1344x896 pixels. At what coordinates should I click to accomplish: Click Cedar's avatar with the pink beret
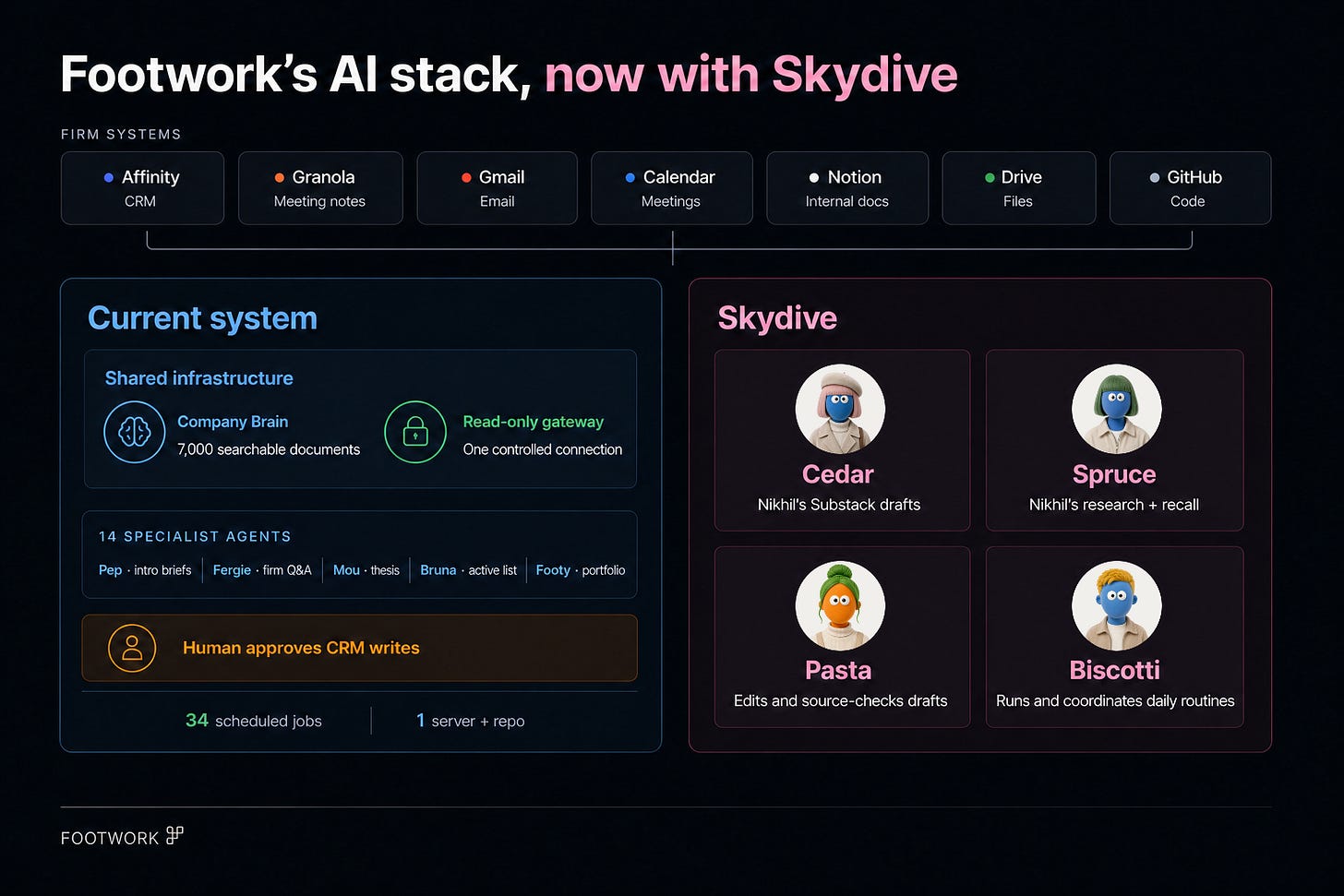[x=840, y=409]
